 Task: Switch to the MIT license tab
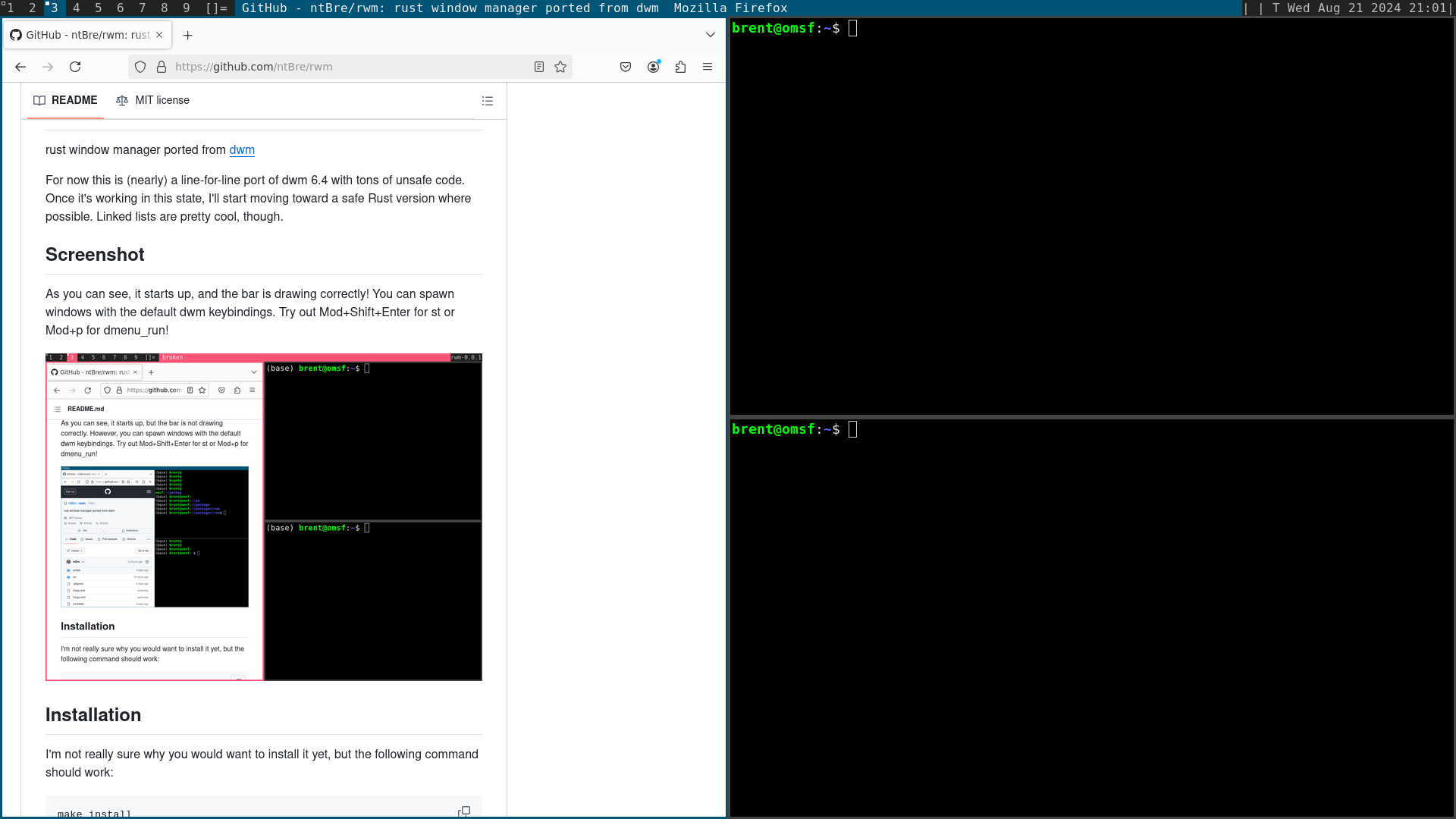[152, 100]
